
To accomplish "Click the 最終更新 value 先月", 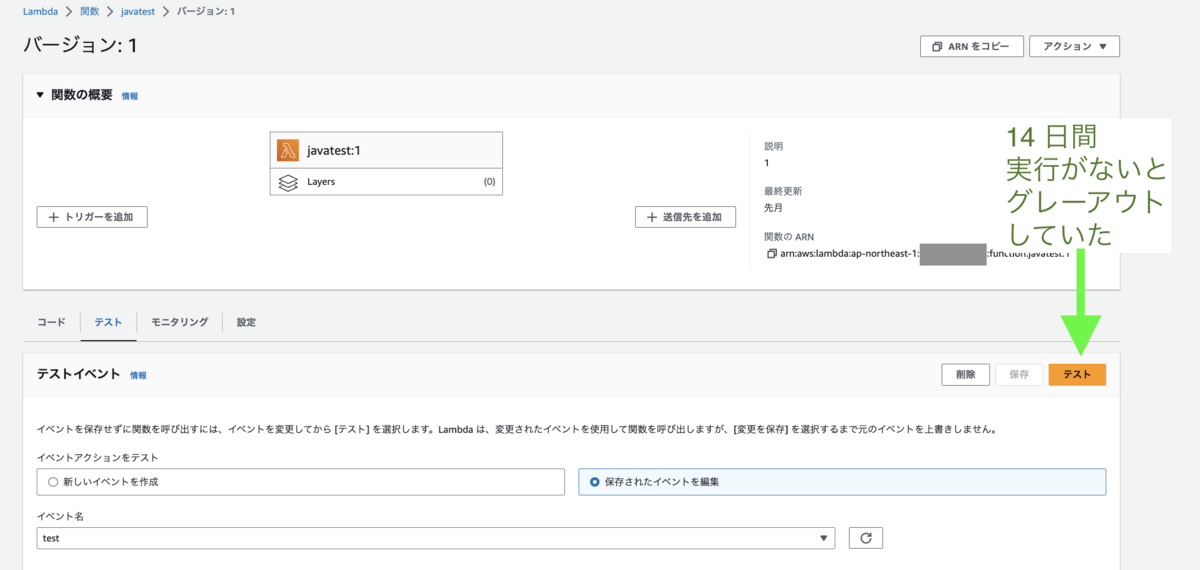I will coord(773,208).
